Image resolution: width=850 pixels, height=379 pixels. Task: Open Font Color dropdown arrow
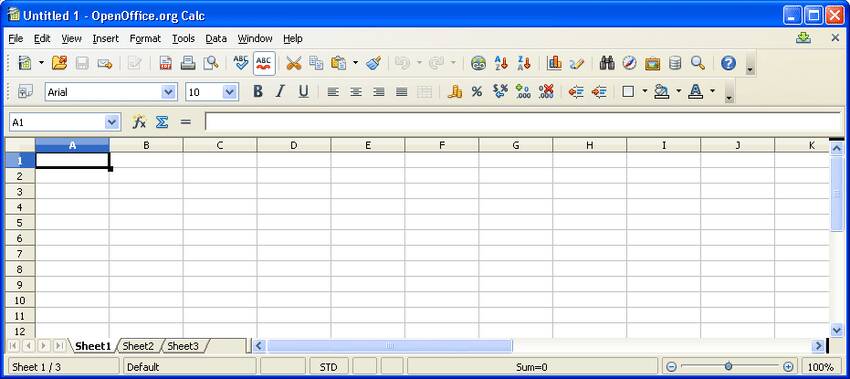click(712, 92)
